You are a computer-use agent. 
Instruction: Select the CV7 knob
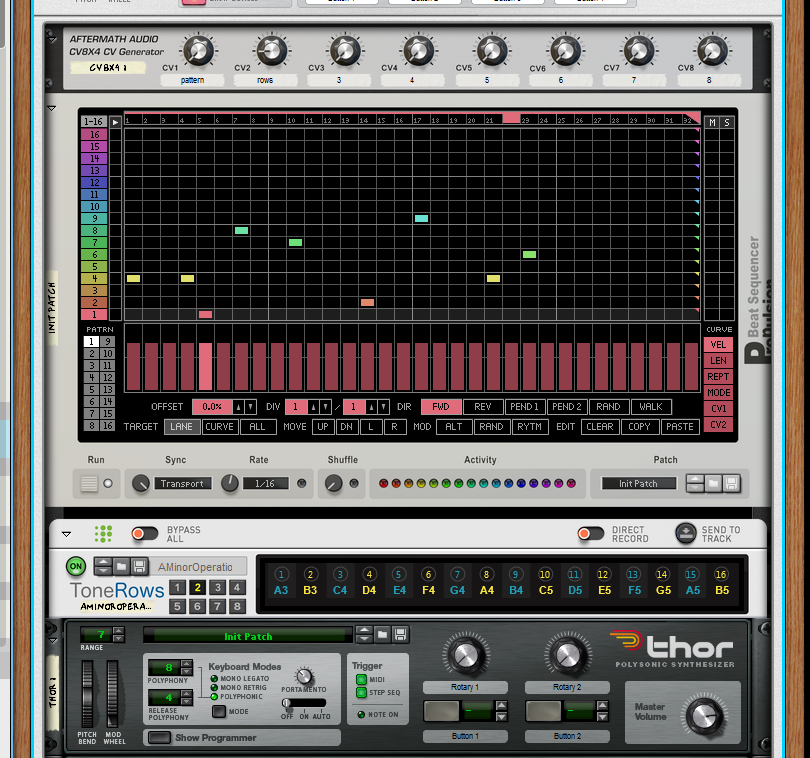[638, 51]
